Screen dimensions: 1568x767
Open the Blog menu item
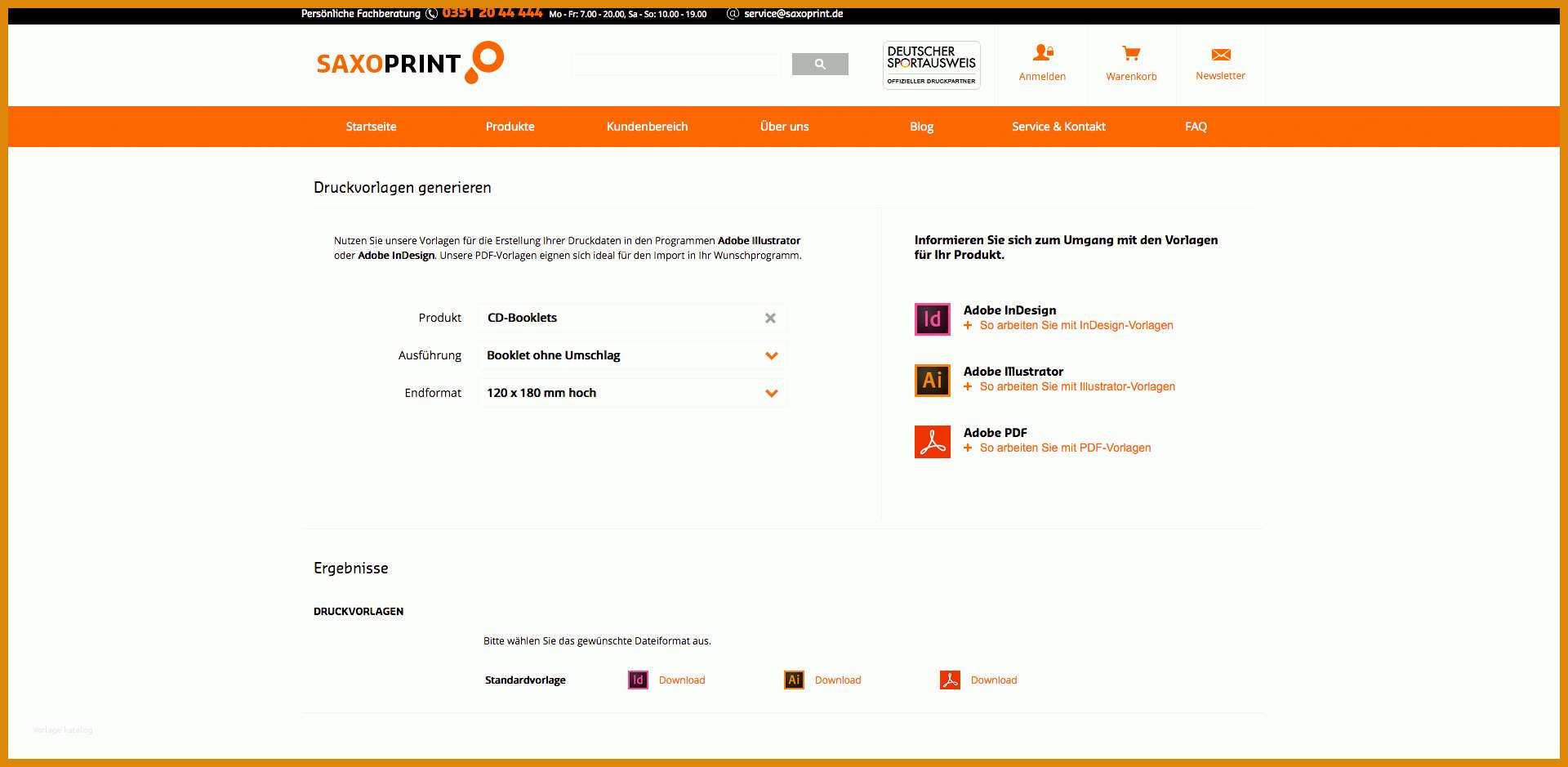point(921,127)
